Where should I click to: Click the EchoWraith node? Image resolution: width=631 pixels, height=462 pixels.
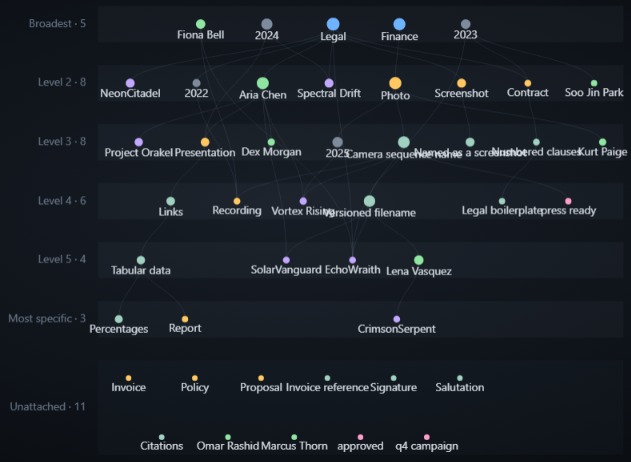click(x=353, y=260)
